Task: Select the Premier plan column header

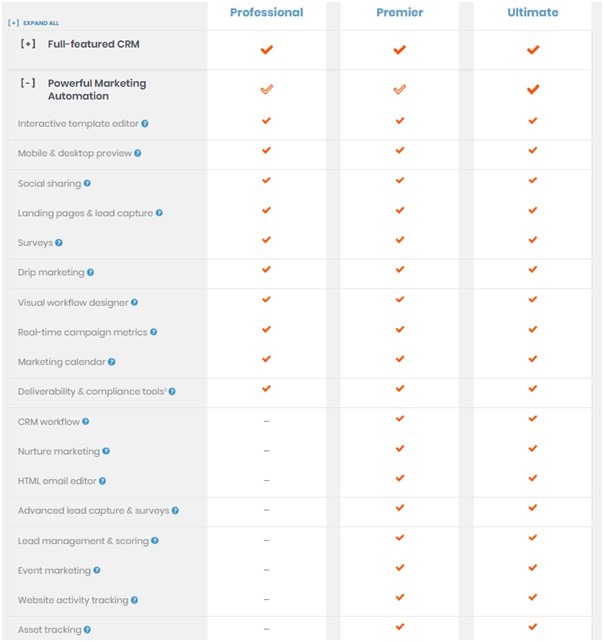Action: pos(400,12)
